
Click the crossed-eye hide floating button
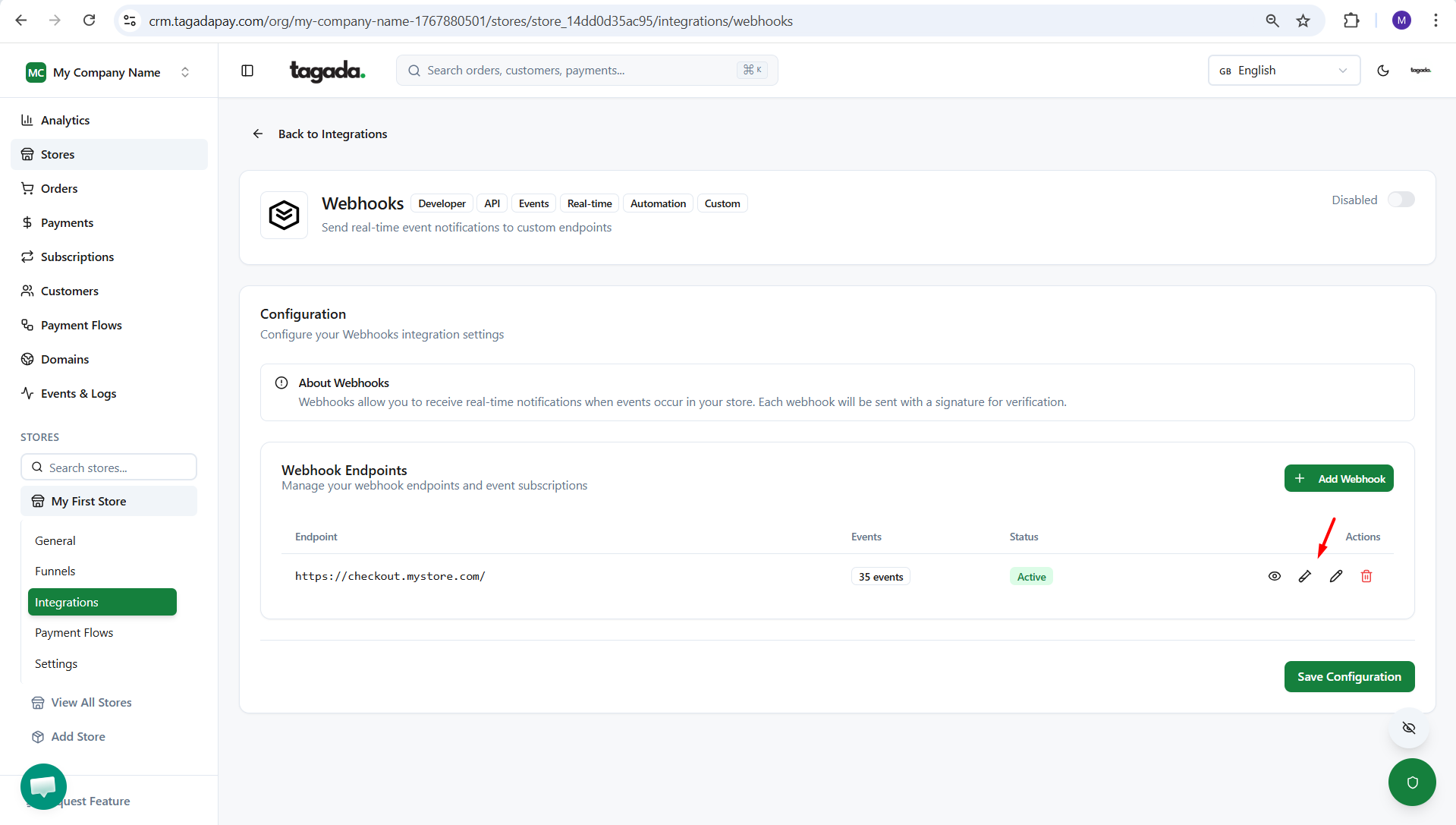click(x=1409, y=728)
